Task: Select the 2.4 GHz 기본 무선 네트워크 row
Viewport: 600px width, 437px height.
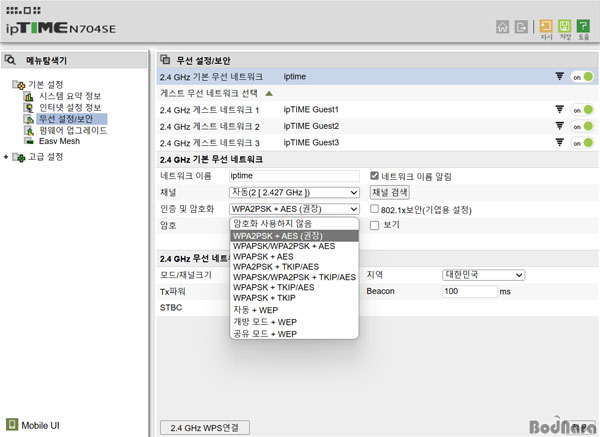Action: [377, 77]
